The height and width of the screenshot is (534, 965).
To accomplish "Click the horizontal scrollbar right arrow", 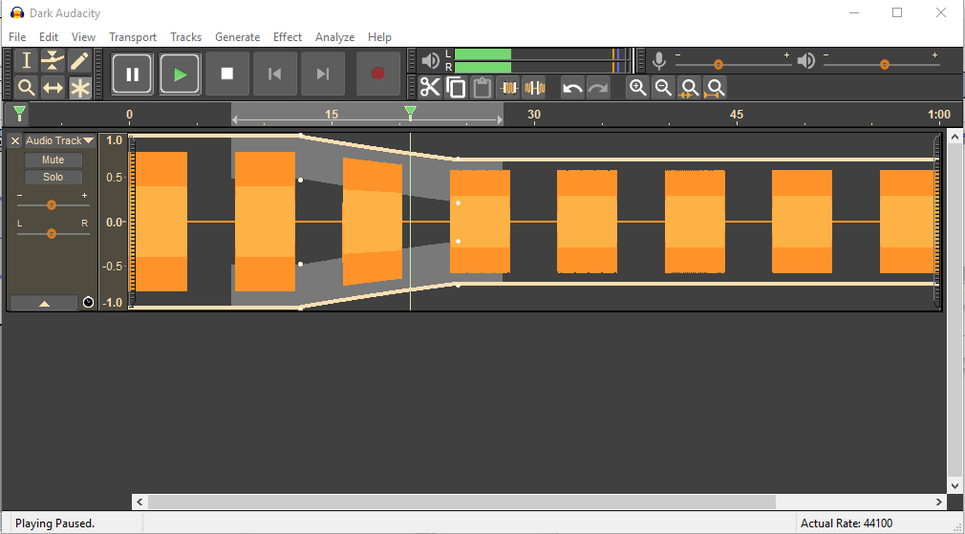I will [939, 502].
